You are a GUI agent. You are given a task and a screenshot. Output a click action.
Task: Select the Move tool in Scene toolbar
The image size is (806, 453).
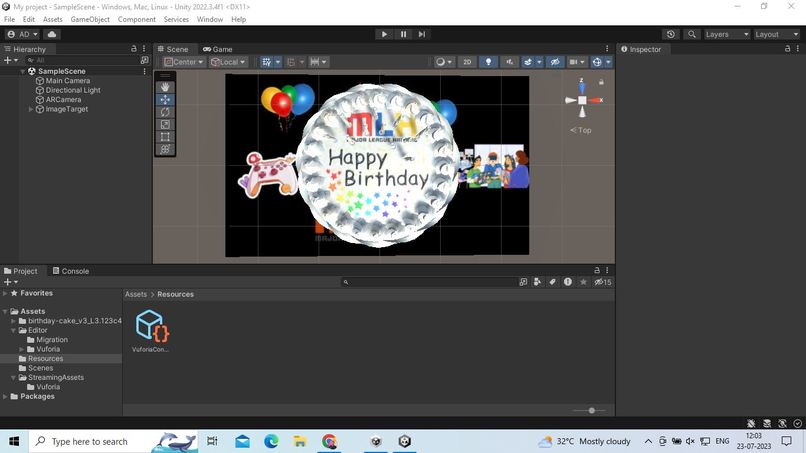pyautogui.click(x=165, y=100)
